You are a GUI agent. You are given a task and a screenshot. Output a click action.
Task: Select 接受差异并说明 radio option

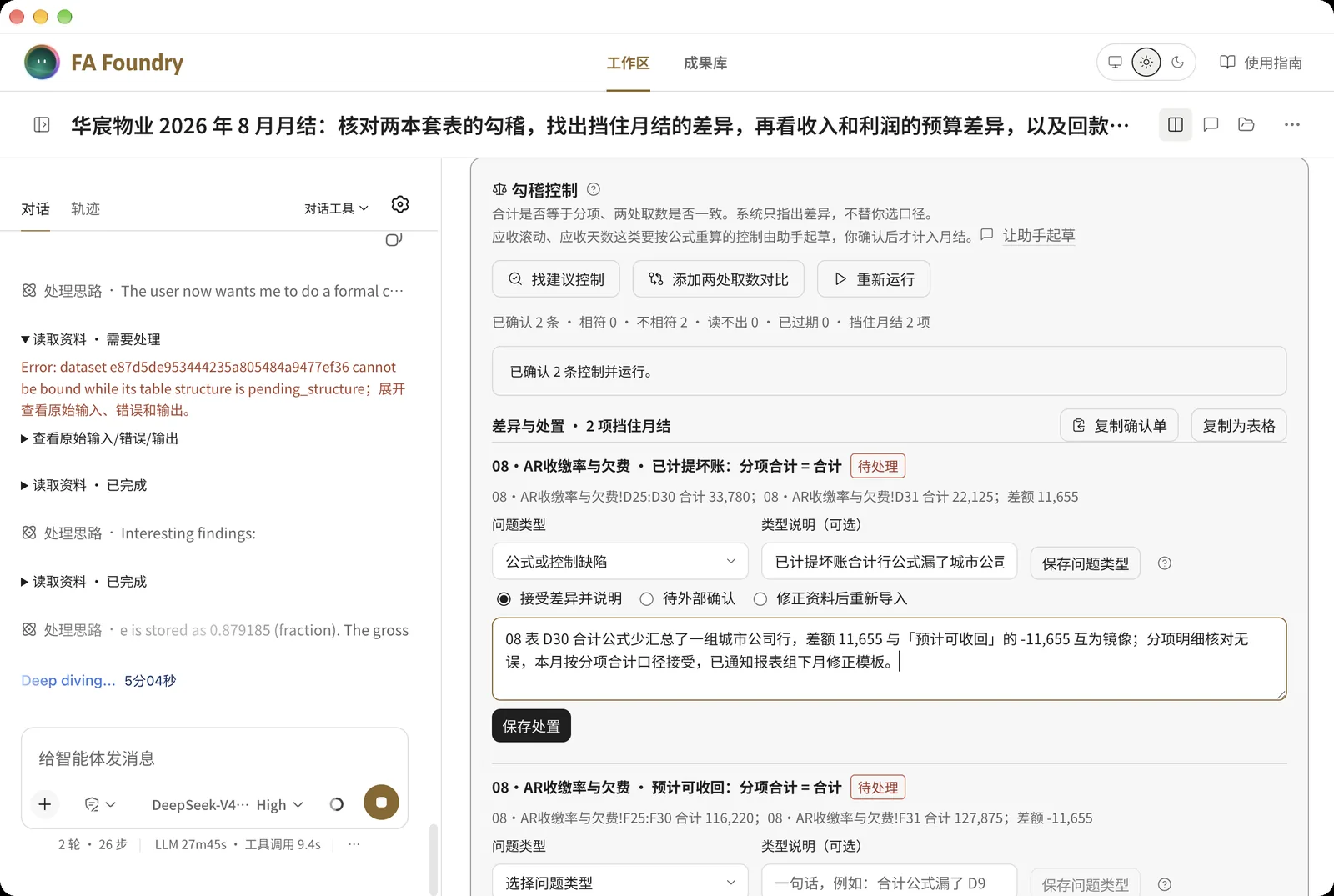pos(559,598)
